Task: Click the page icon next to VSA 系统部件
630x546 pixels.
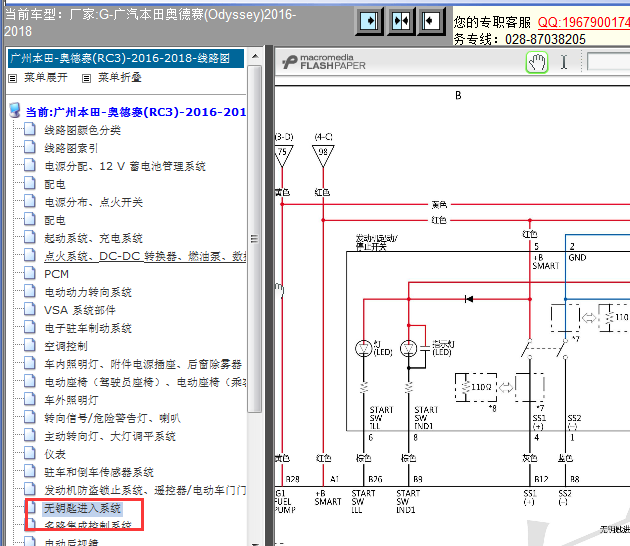Action: click(29, 309)
